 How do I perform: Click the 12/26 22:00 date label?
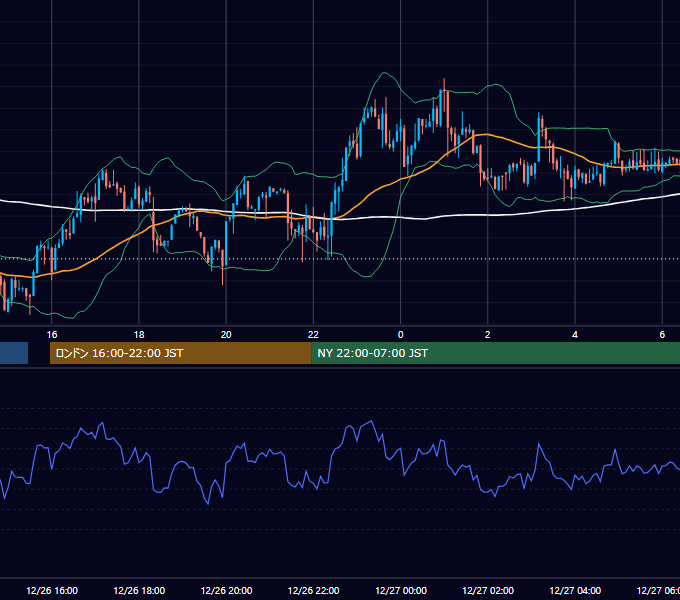[x=314, y=590]
